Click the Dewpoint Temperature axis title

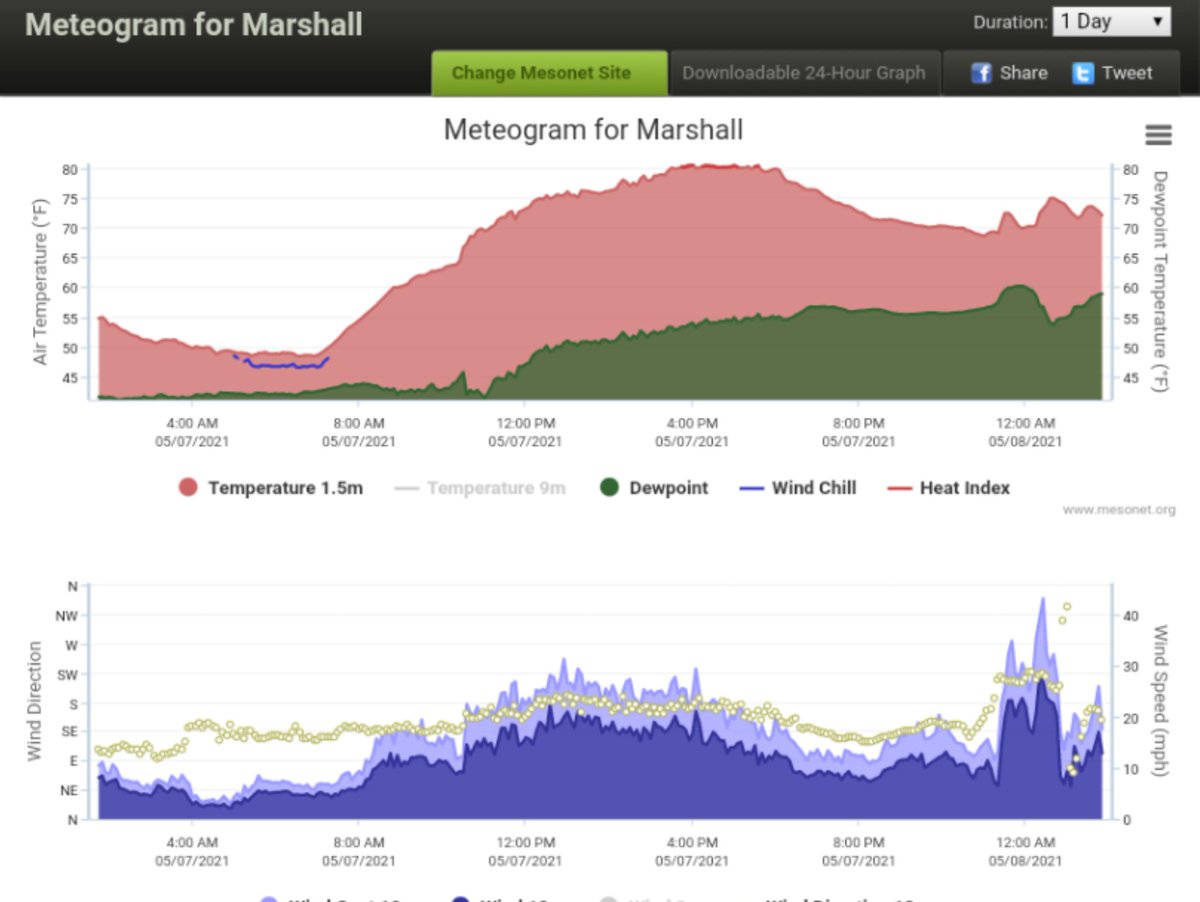point(1160,282)
